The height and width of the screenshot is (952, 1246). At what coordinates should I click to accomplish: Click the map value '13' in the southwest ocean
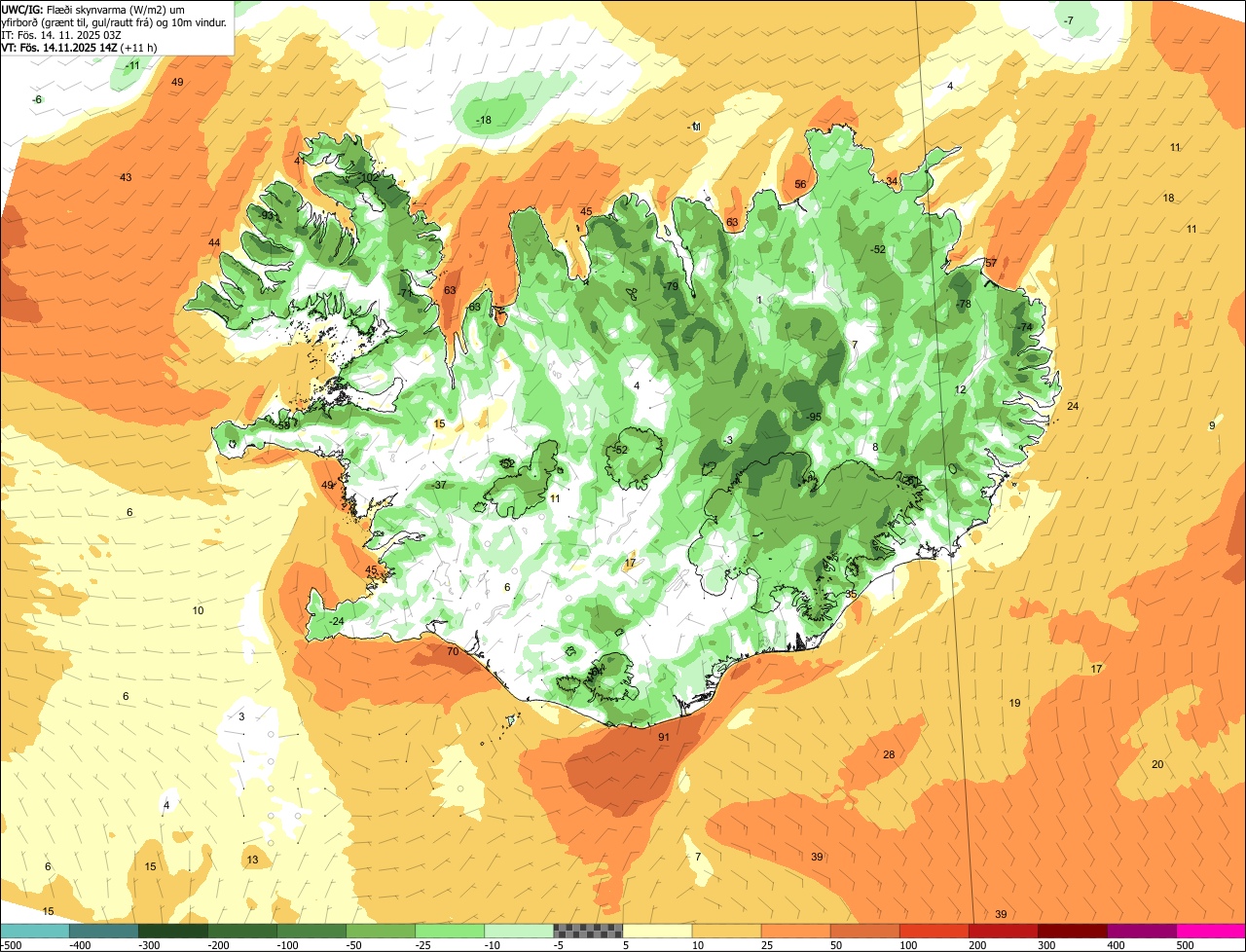click(252, 860)
